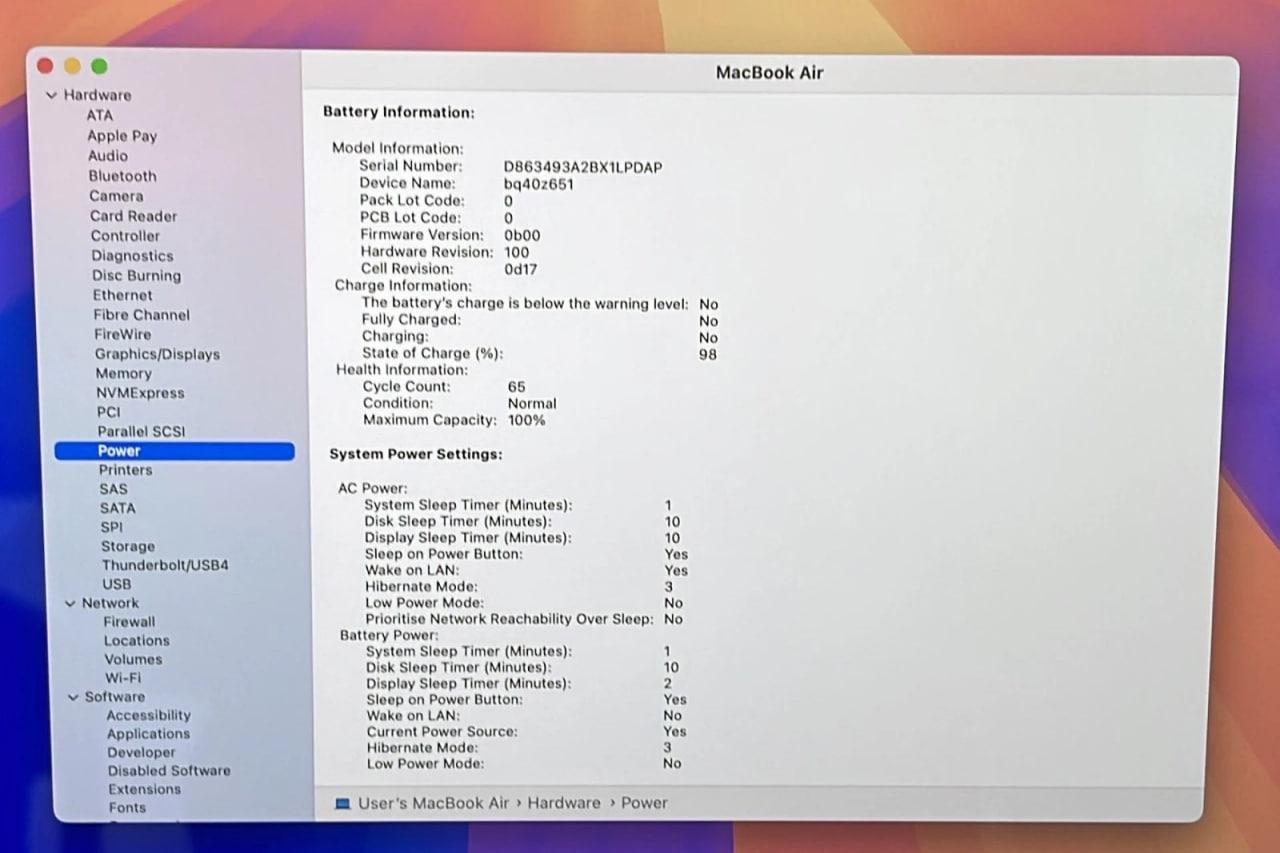Select Fonts under Software
This screenshot has width=1280, height=853.
pyautogui.click(x=127, y=808)
